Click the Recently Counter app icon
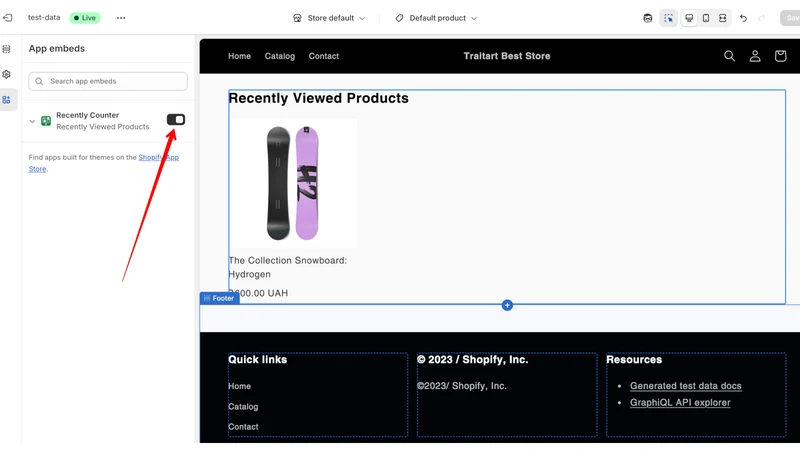800x450 pixels. click(46, 121)
